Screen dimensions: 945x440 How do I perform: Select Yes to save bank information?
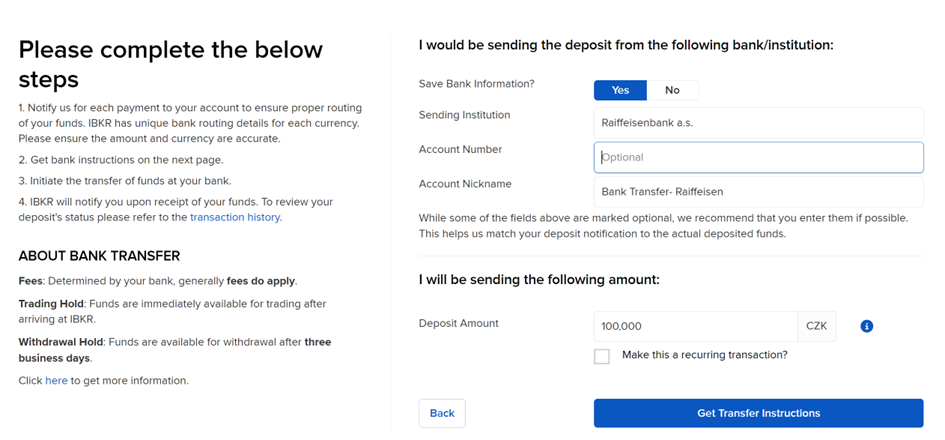pos(620,90)
